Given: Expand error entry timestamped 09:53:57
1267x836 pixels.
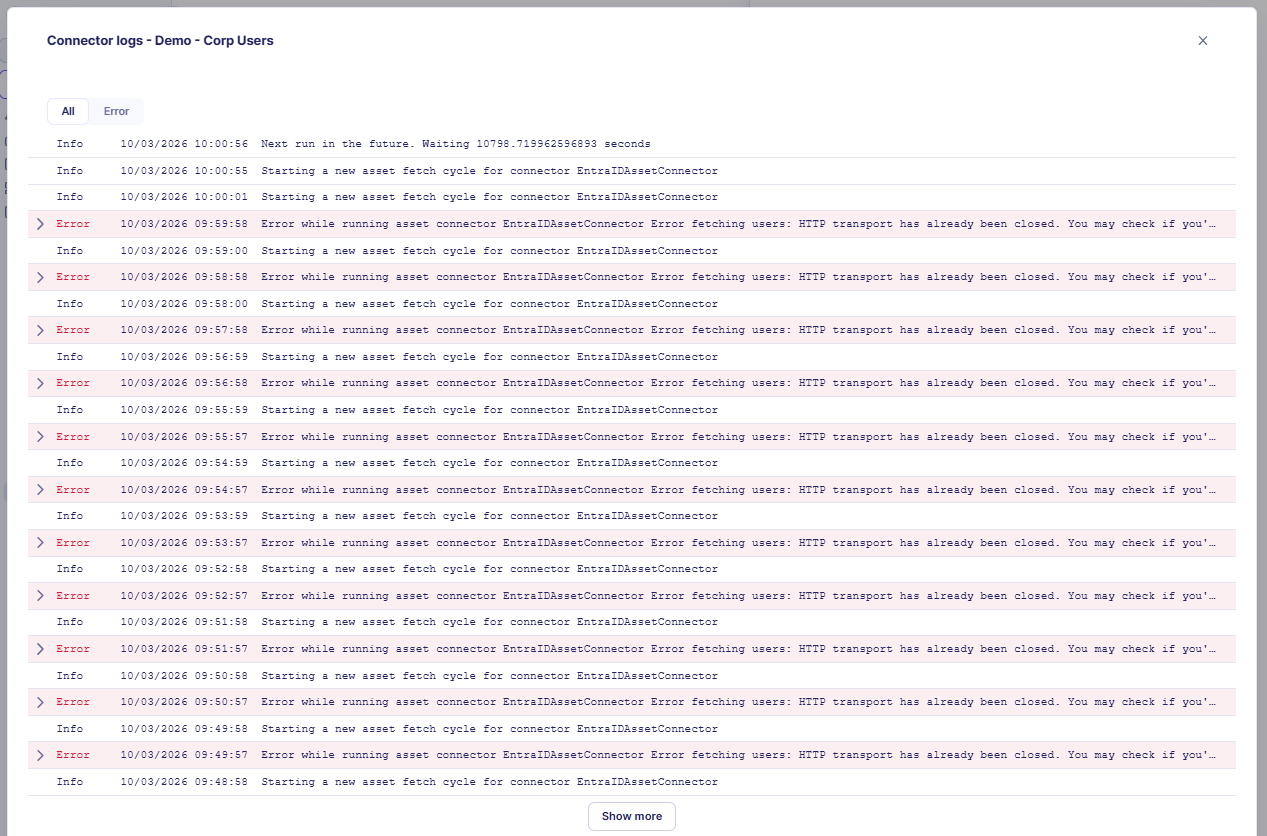Looking at the screenshot, I should 40,543.
